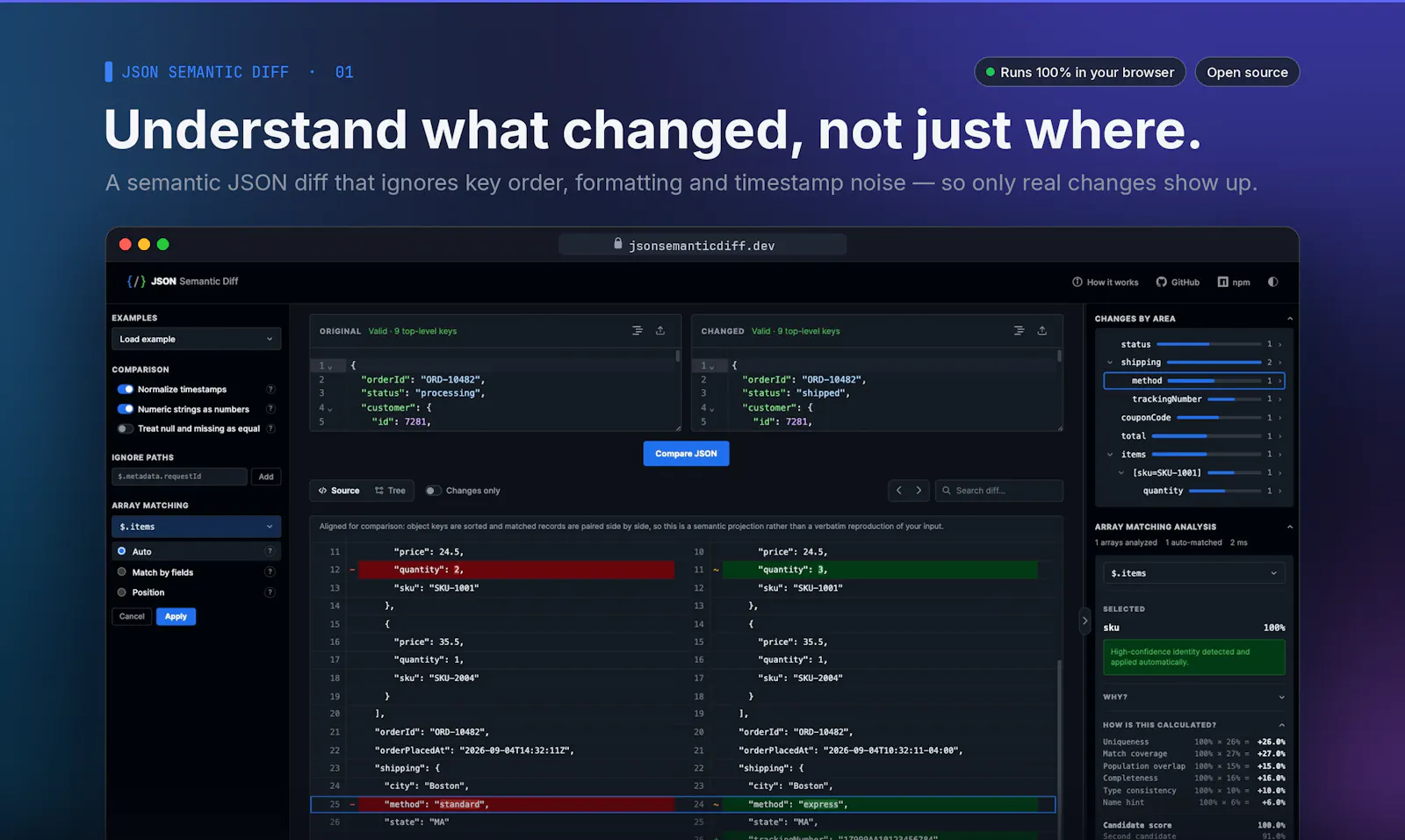Viewport: 1405px width, 840px height.
Task: Click jump arrow on status change row
Action: pyautogui.click(x=1280, y=344)
